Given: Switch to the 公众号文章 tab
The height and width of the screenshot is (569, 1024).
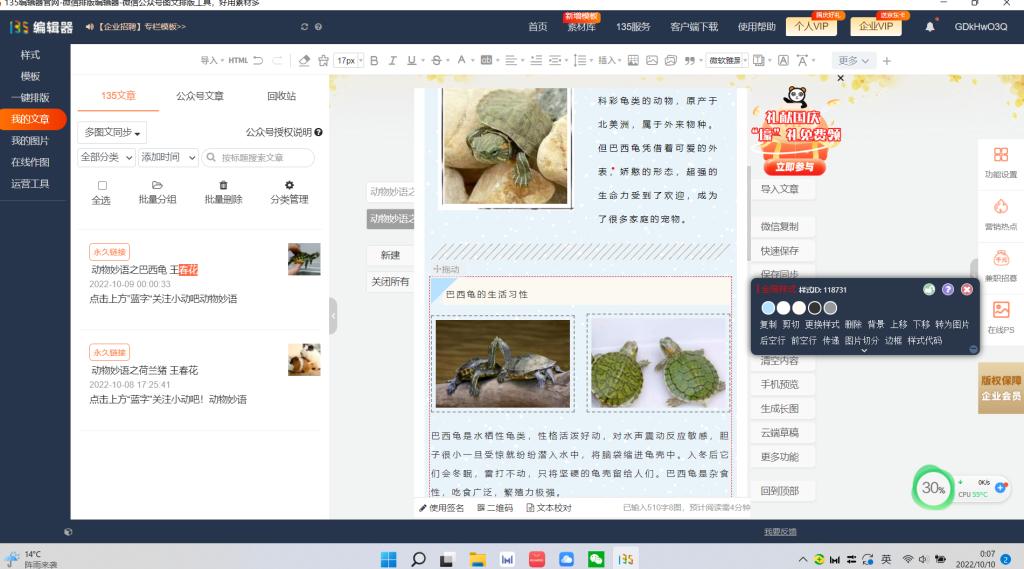Looking at the screenshot, I should click(x=200, y=96).
